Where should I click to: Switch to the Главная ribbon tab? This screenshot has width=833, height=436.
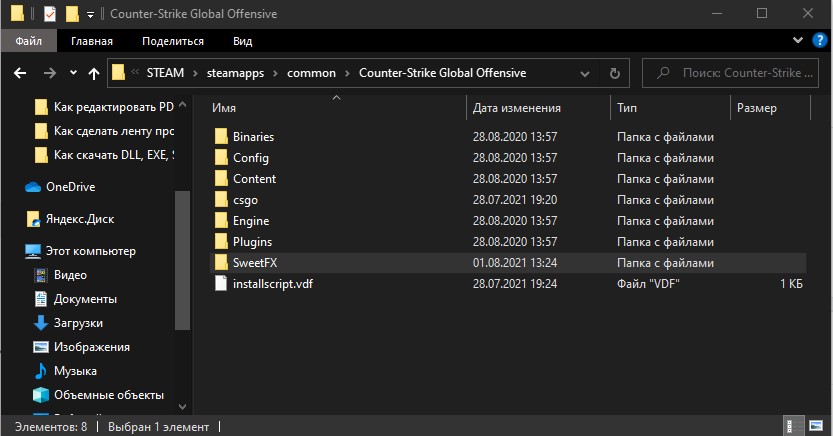[92, 41]
